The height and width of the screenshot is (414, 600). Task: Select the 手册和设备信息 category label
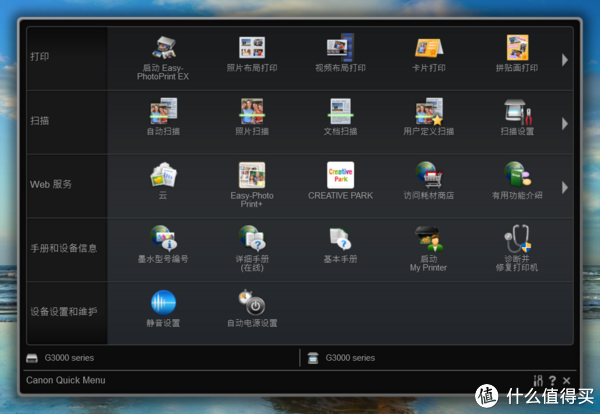pyautogui.click(x=64, y=248)
